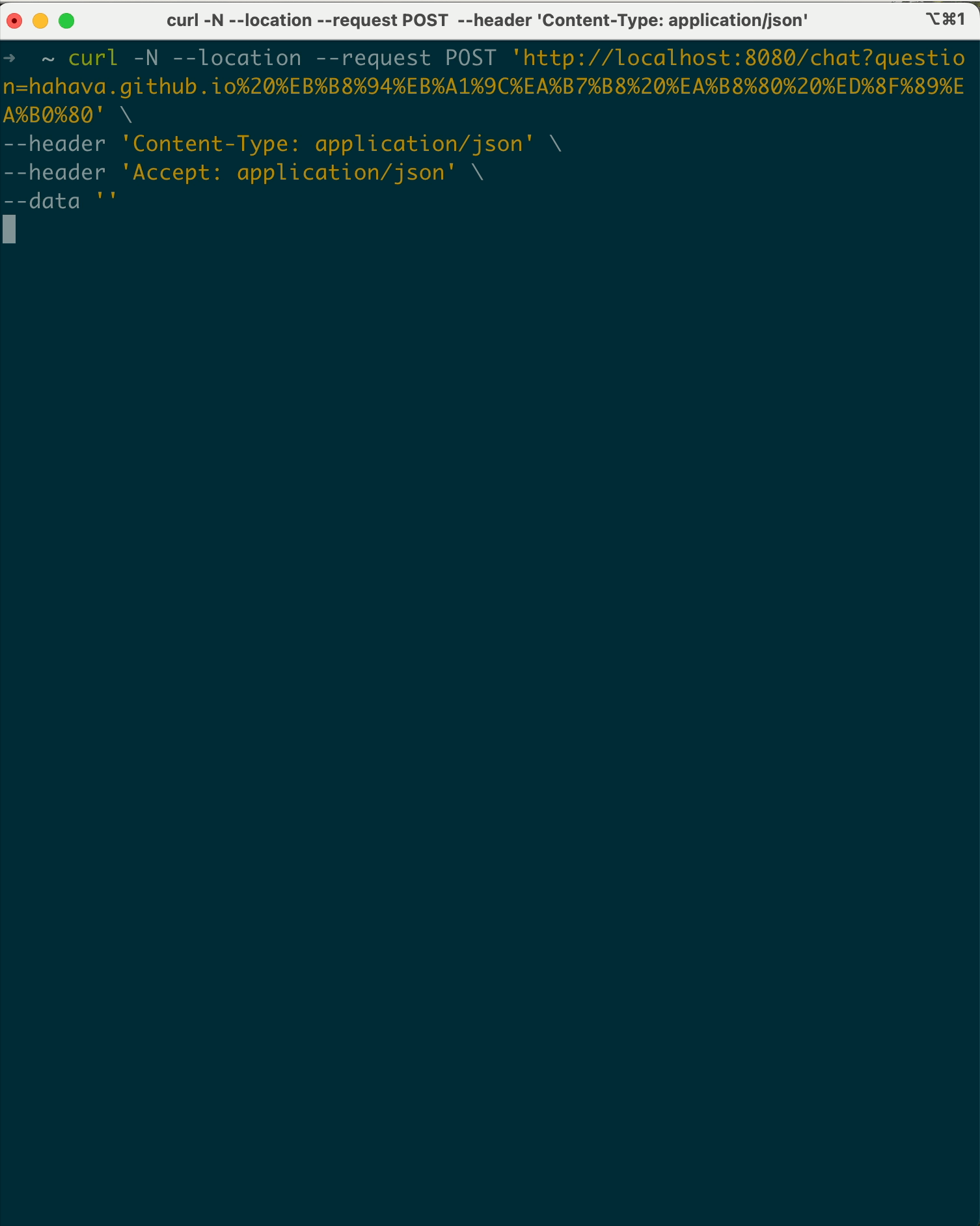Close the terminal window with the red button

pos(14,21)
